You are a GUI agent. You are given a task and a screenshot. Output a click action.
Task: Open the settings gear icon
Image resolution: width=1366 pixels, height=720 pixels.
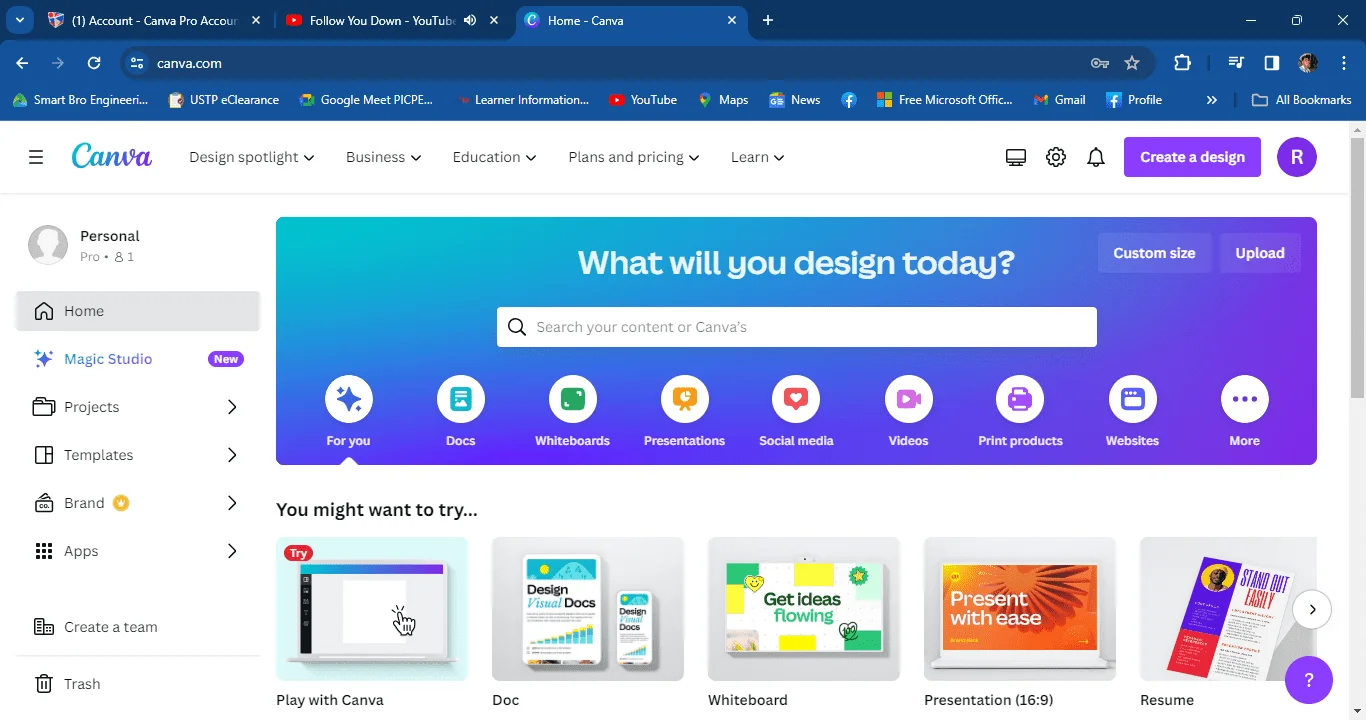click(1056, 157)
